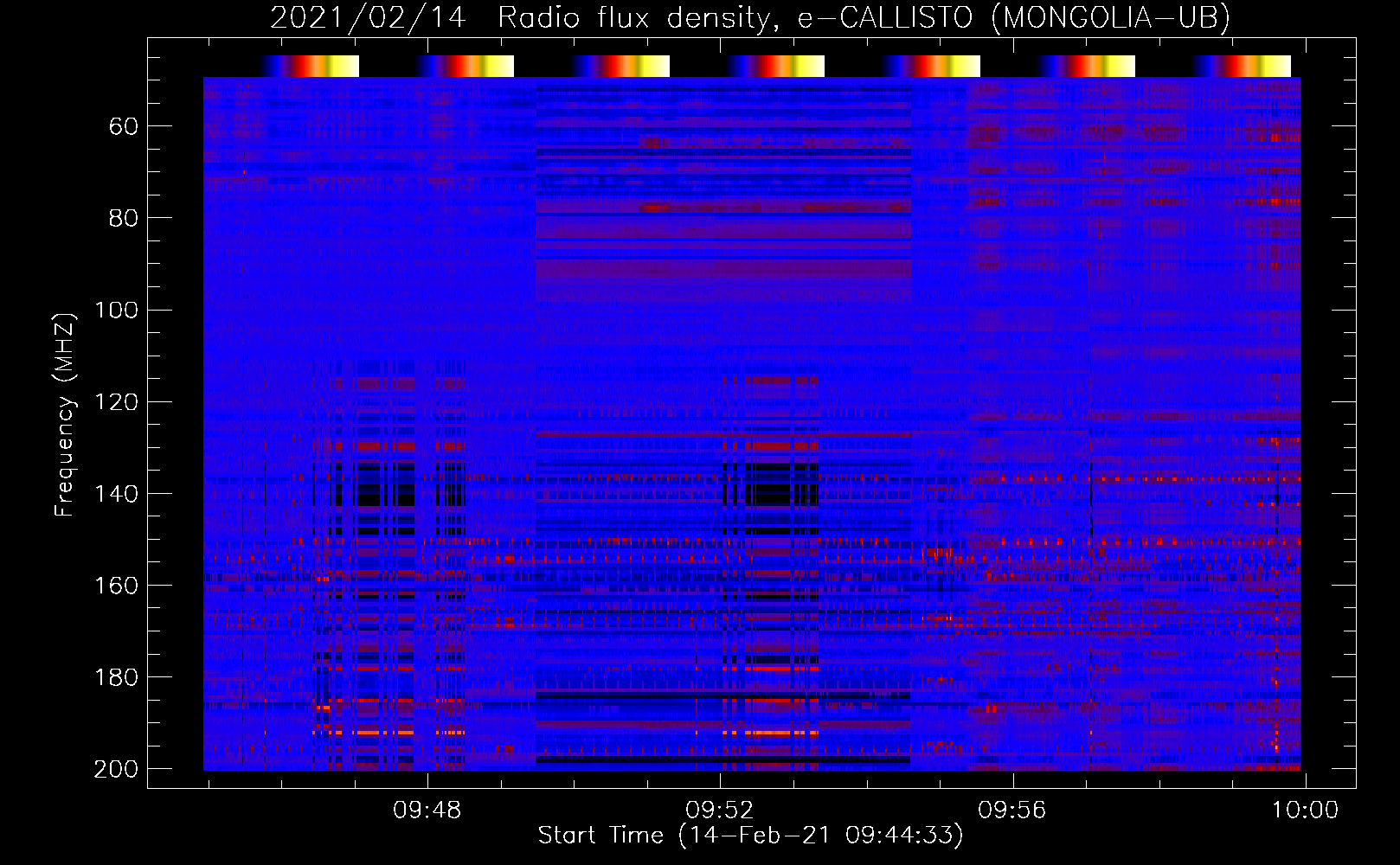The image size is (1400, 865).
Task: Click the 200 frequency tick label
Action: click(x=116, y=769)
